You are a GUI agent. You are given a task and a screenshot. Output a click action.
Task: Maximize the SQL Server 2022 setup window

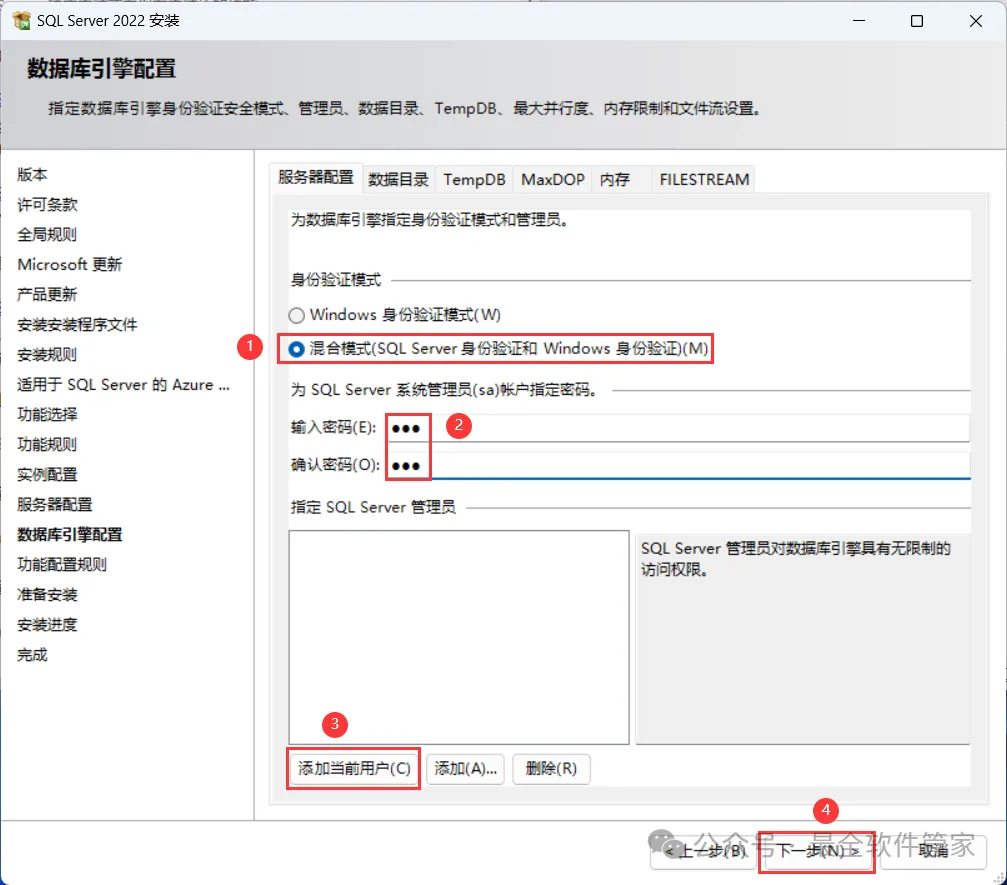[x=917, y=21]
